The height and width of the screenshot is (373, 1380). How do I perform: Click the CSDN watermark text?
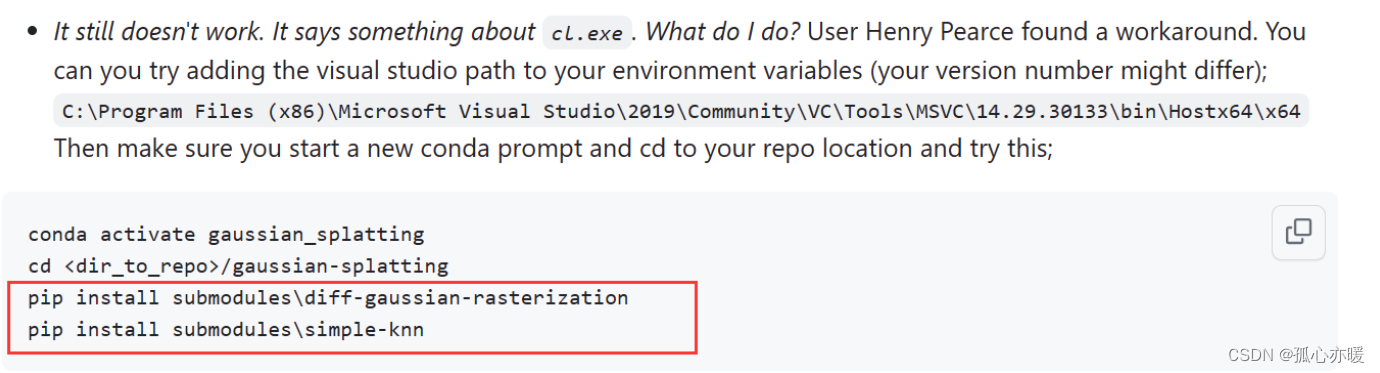coord(1296,354)
